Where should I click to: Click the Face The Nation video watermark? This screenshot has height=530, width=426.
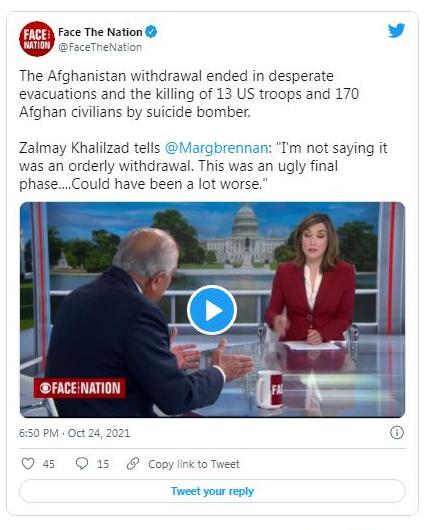pos(80,388)
